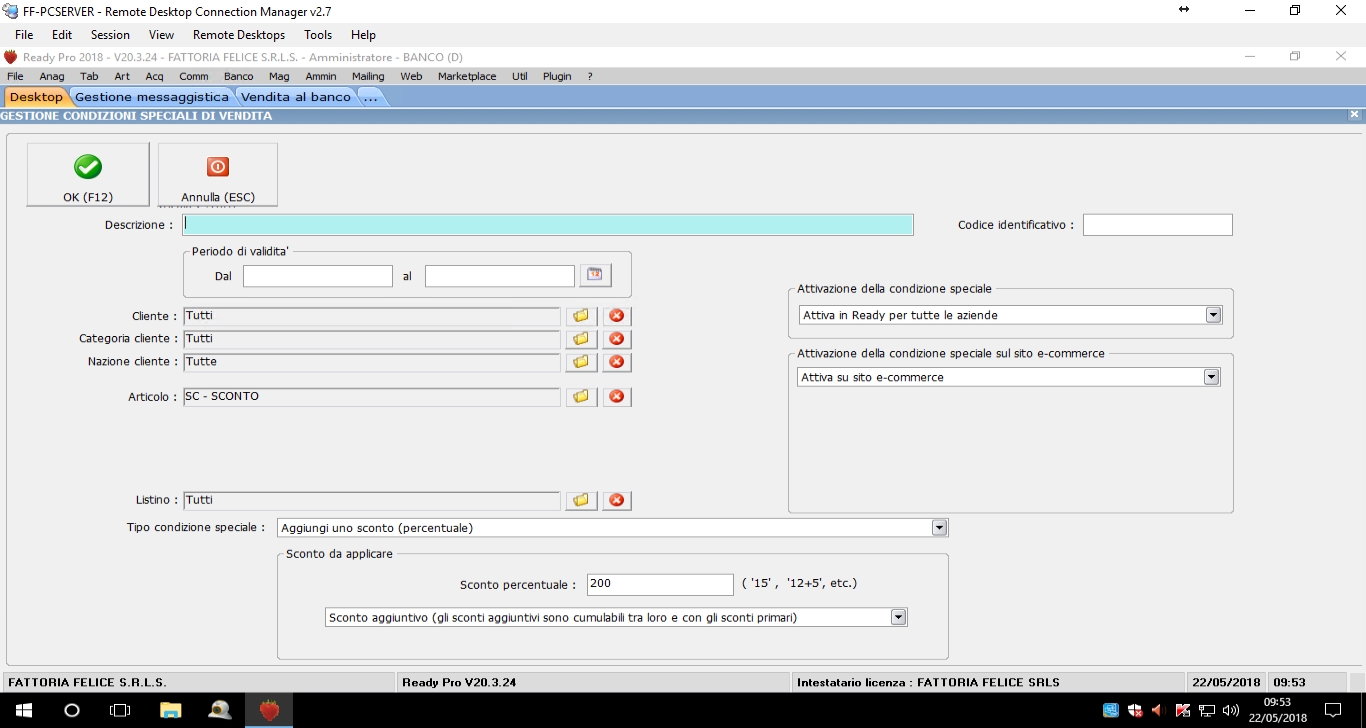This screenshot has width=1366, height=728.
Task: Expand the Sconto aggiuntivo type dropdown
Action: click(898, 617)
